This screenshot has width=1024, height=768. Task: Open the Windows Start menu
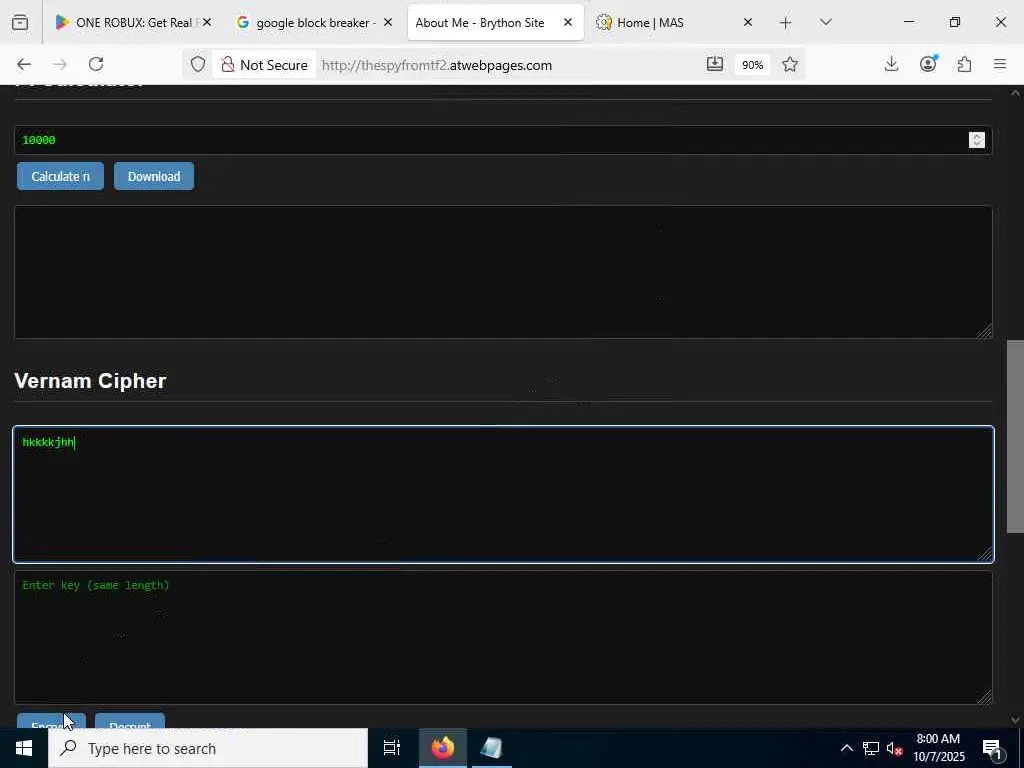click(x=24, y=748)
